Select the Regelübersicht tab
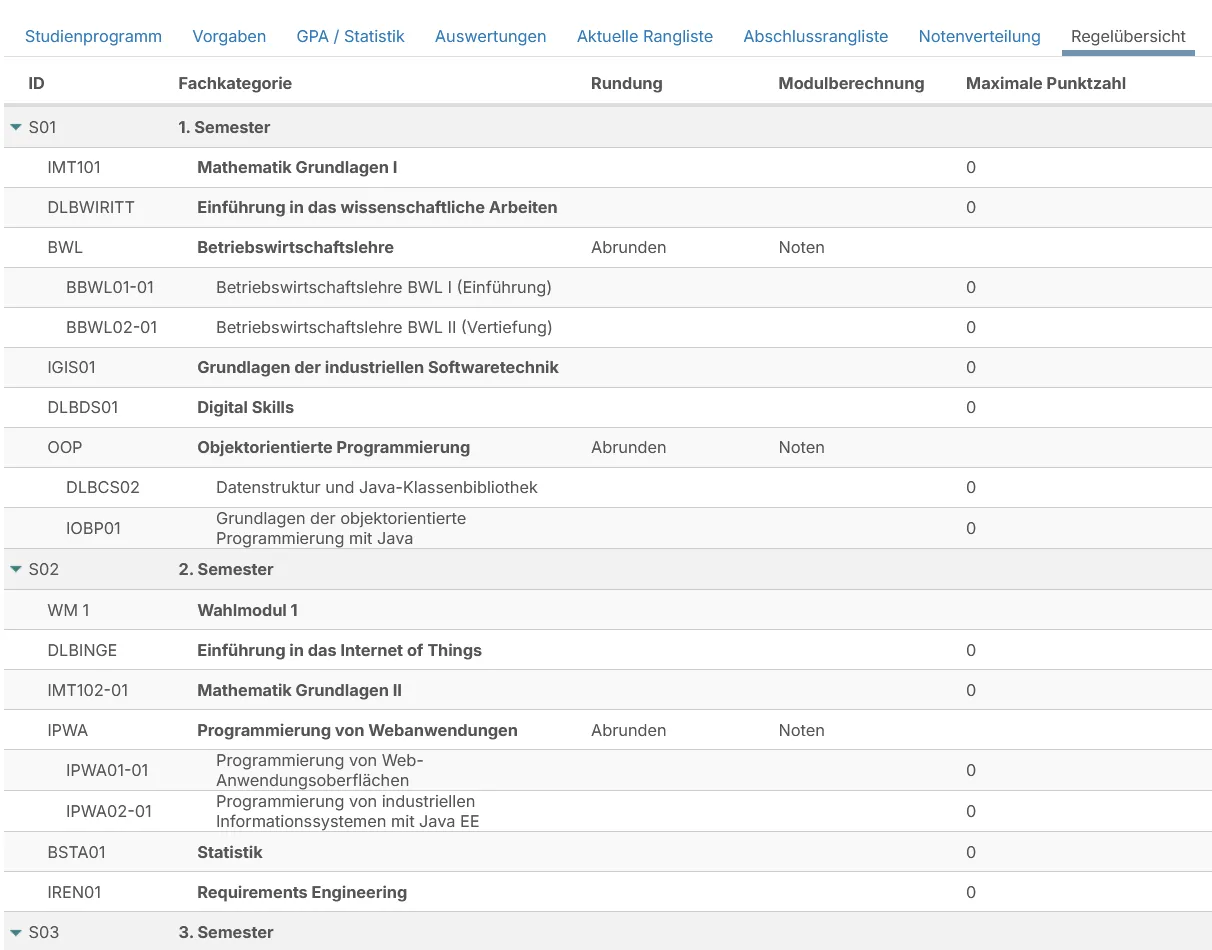This screenshot has width=1212, height=950. point(1128,36)
